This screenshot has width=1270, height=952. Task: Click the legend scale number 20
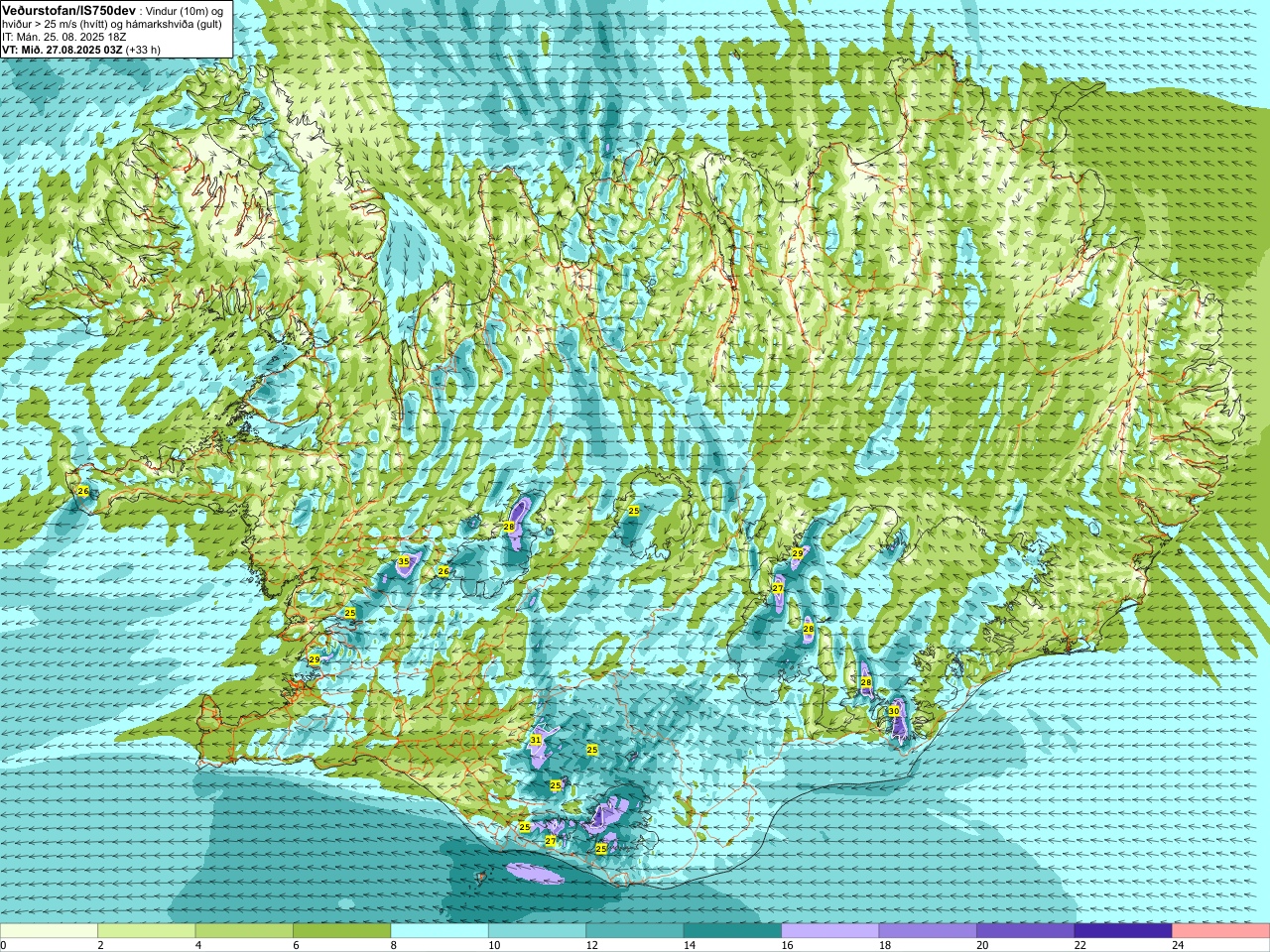tap(982, 945)
